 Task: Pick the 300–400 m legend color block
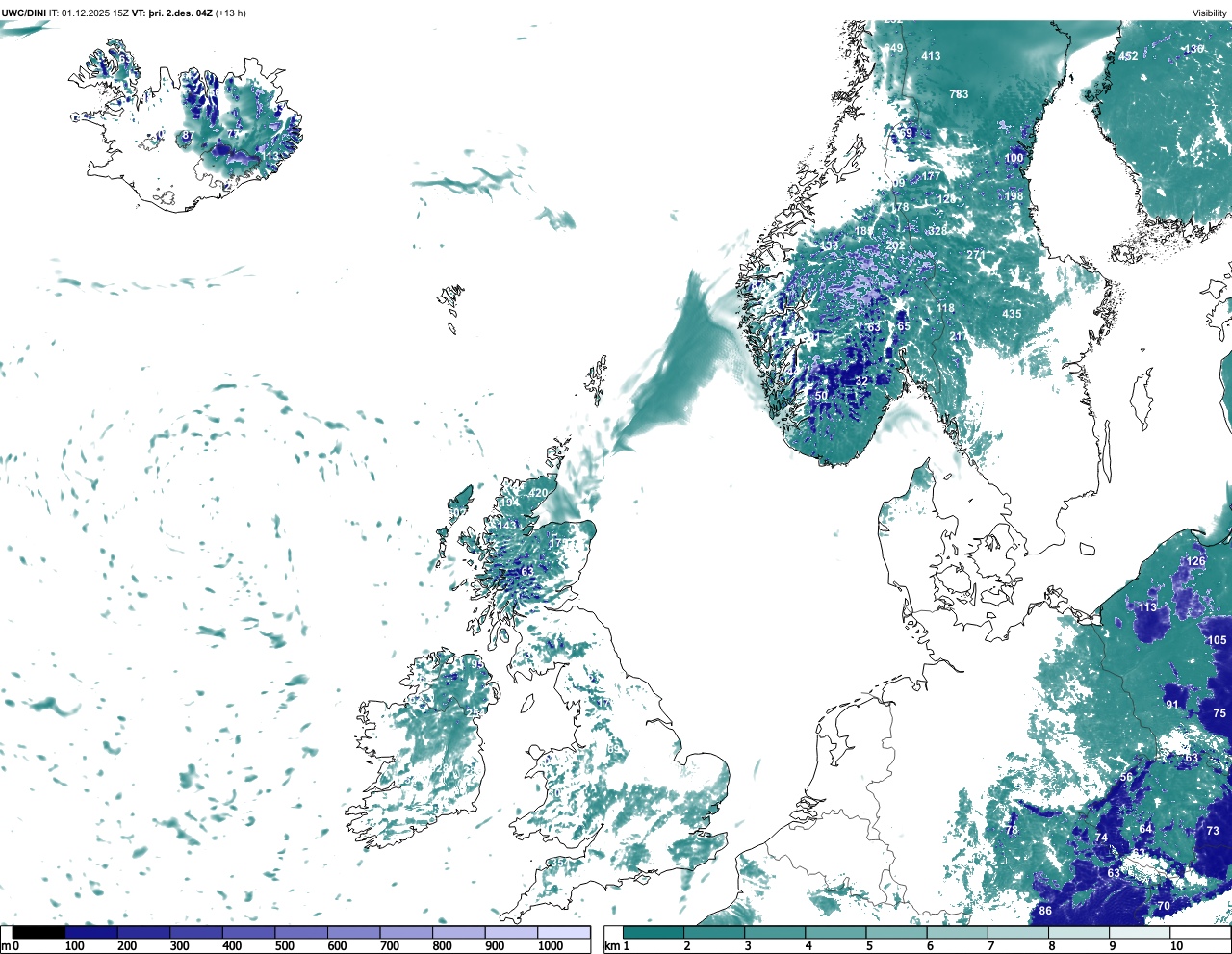[196, 932]
